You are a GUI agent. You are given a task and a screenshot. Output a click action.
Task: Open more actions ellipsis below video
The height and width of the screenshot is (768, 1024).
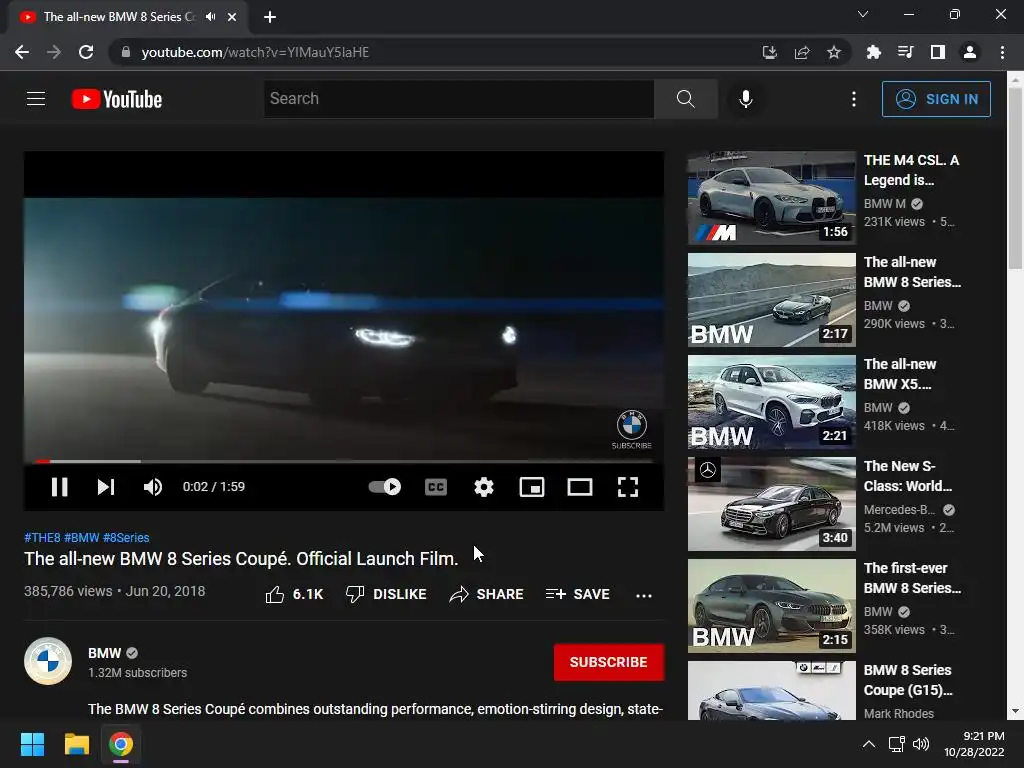click(x=644, y=595)
